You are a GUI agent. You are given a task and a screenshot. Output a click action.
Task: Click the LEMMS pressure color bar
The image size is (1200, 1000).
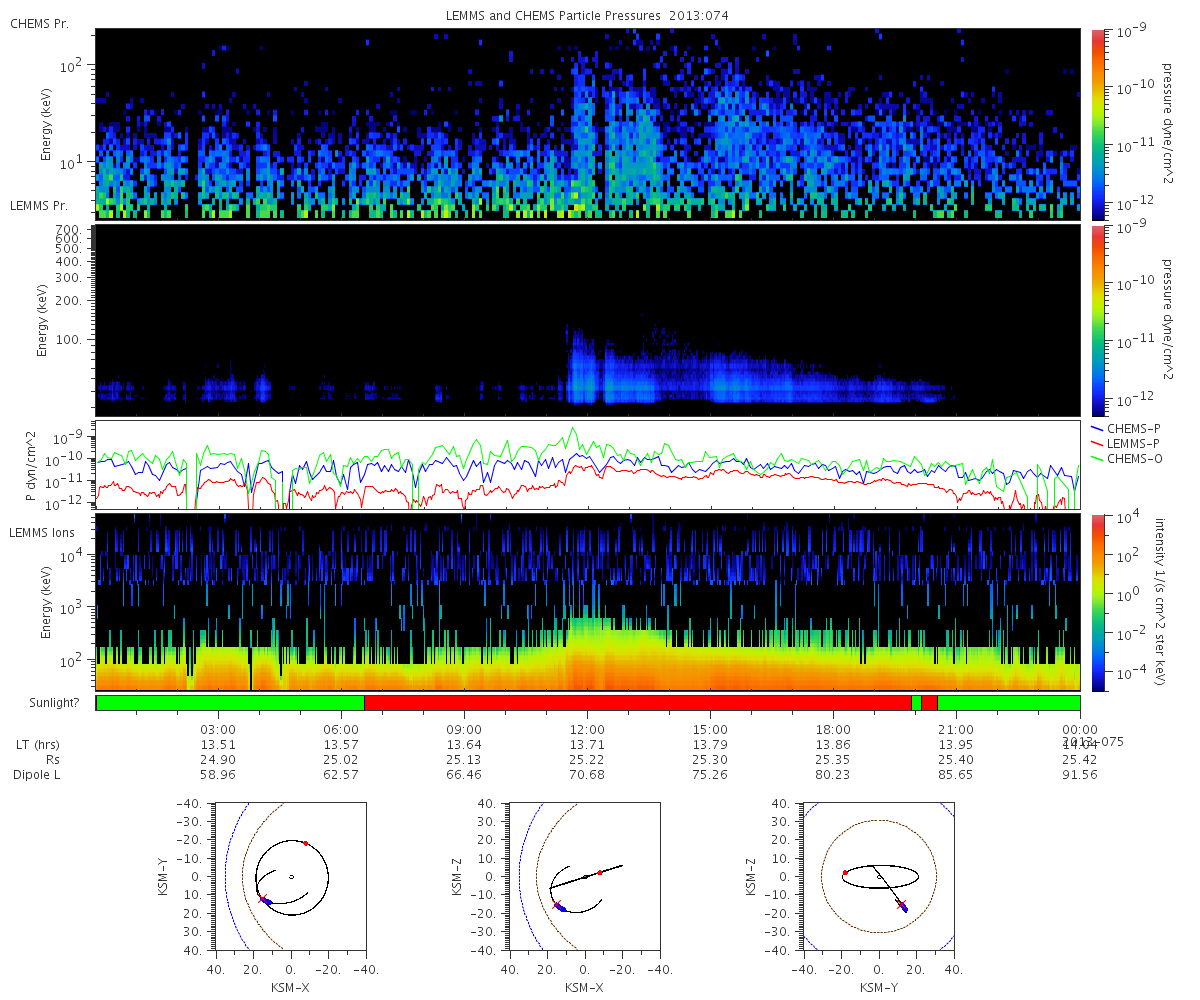[1097, 320]
